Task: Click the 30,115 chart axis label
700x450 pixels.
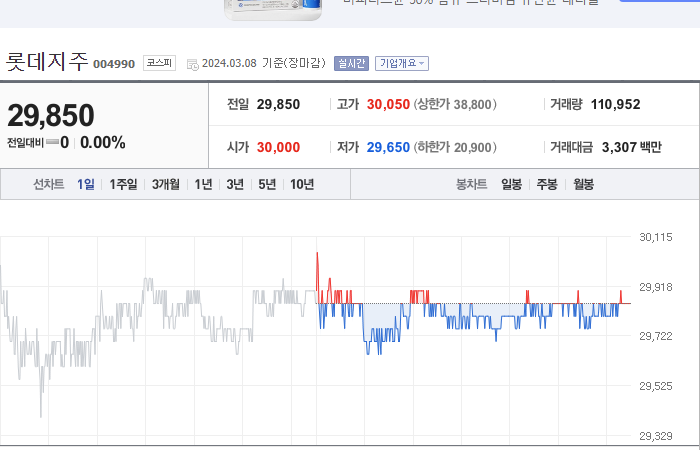Action: click(x=656, y=237)
